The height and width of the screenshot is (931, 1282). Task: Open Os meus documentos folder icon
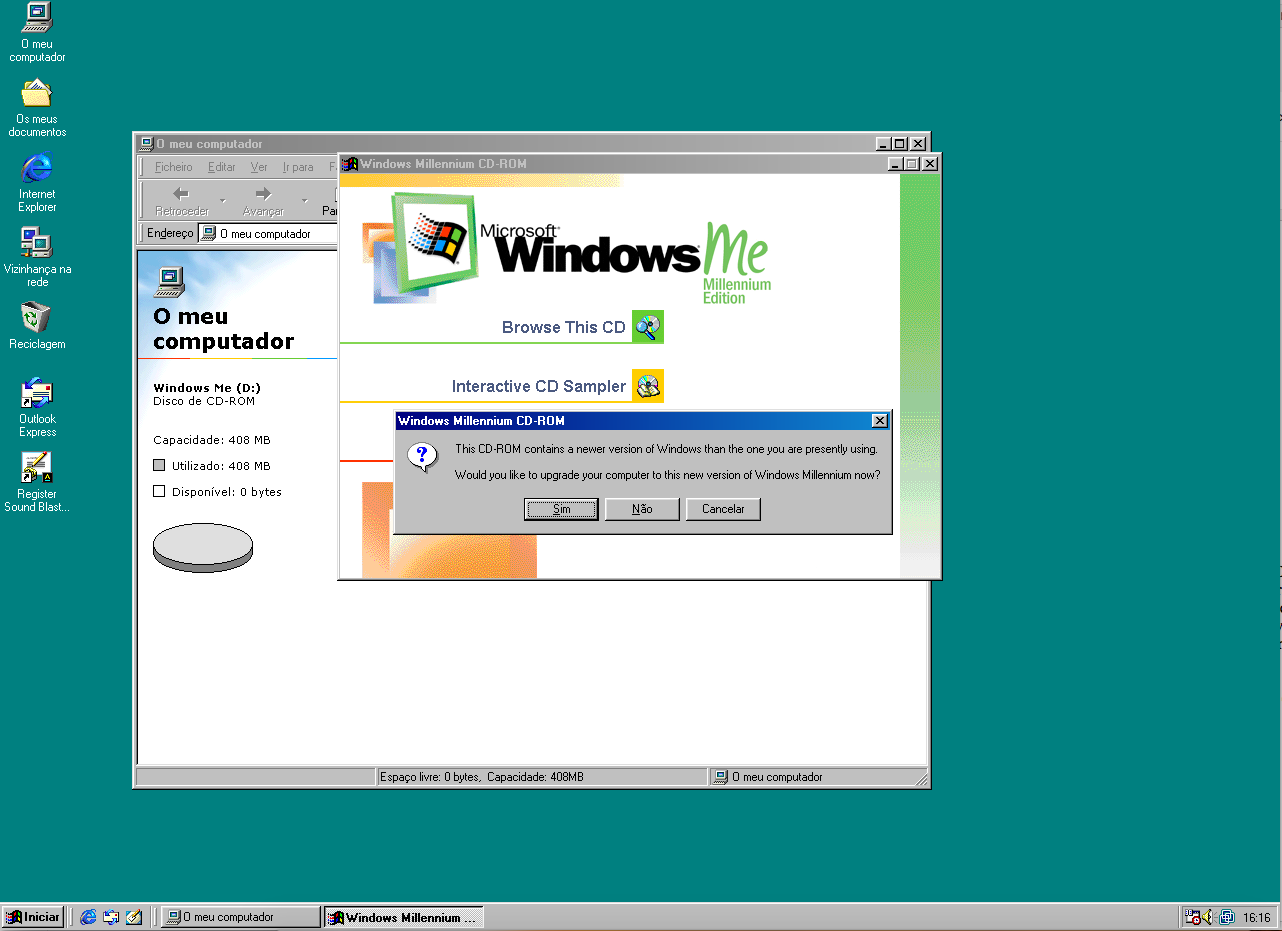pyautogui.click(x=37, y=94)
